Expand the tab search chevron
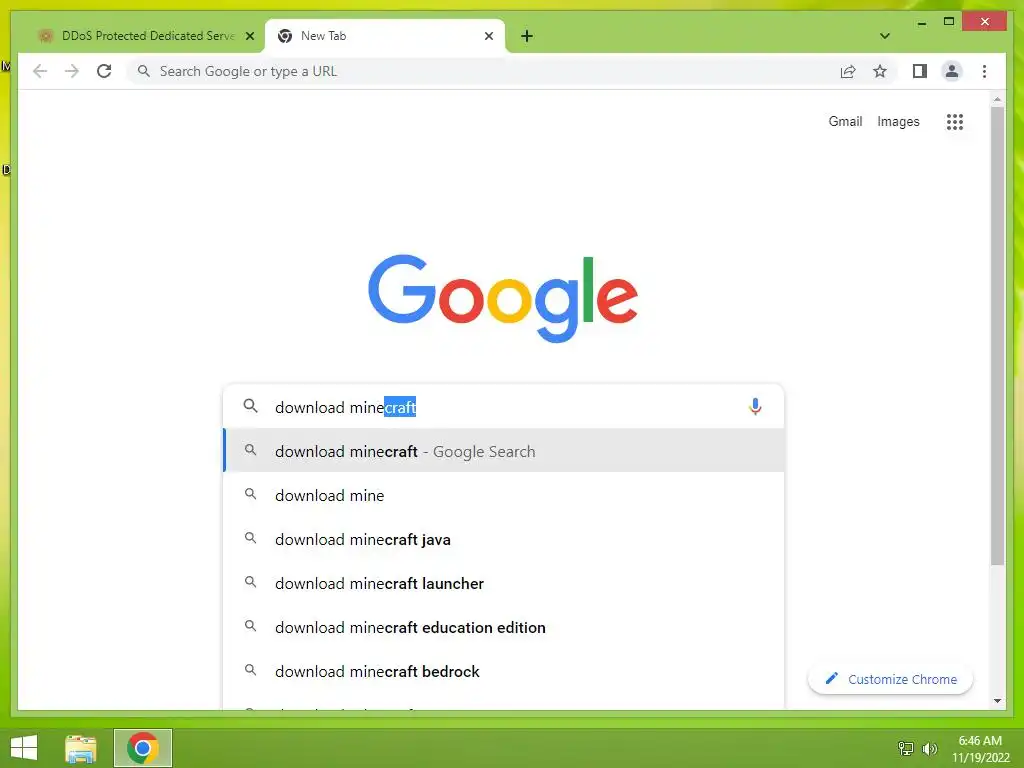 [x=884, y=36]
